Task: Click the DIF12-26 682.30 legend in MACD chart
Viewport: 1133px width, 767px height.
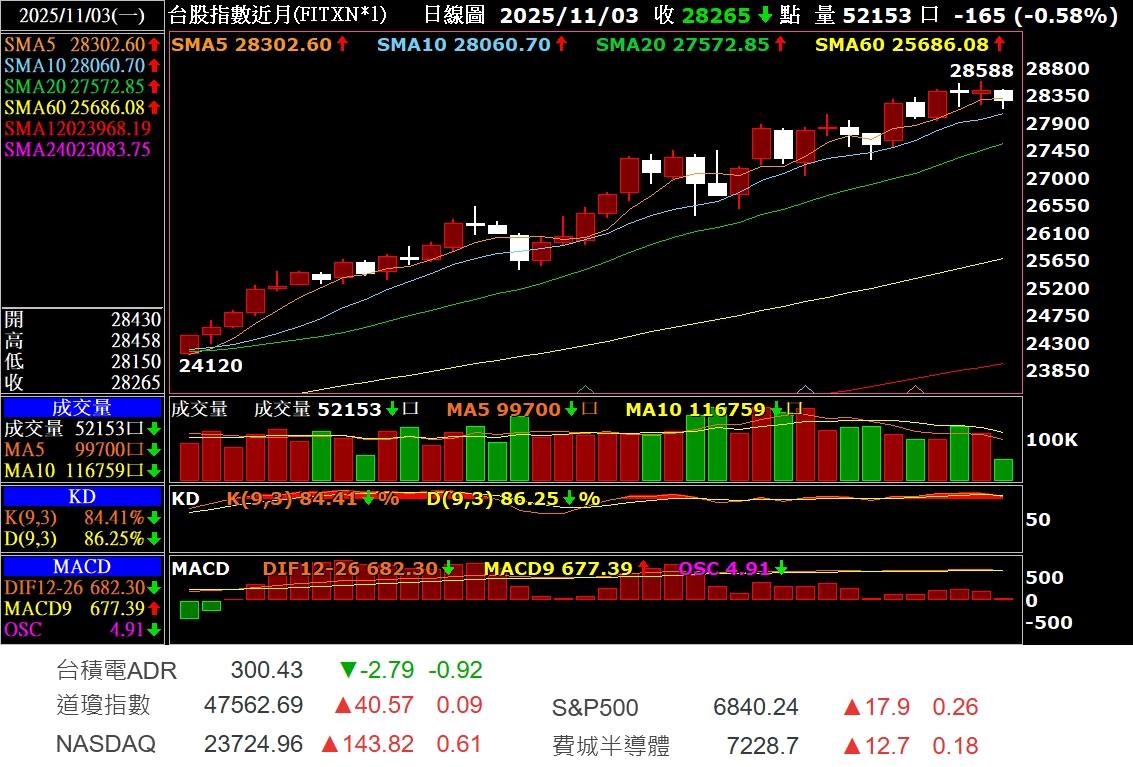Action: tap(358, 569)
